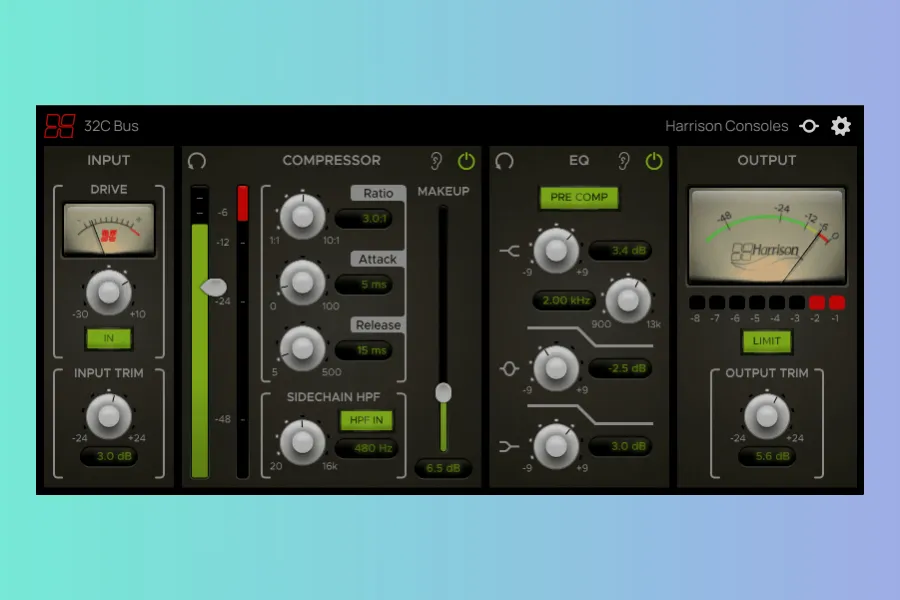Screen dimensions: 900x600
Task: Click the Output Trim knob
Action: click(766, 415)
